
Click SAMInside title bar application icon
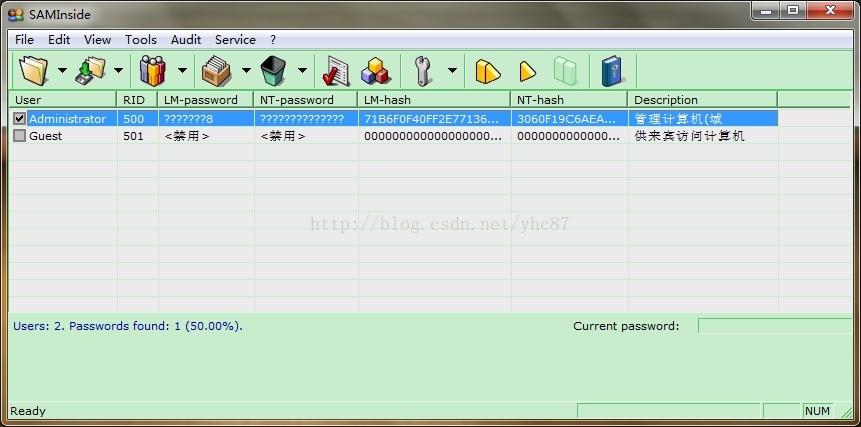tap(15, 14)
